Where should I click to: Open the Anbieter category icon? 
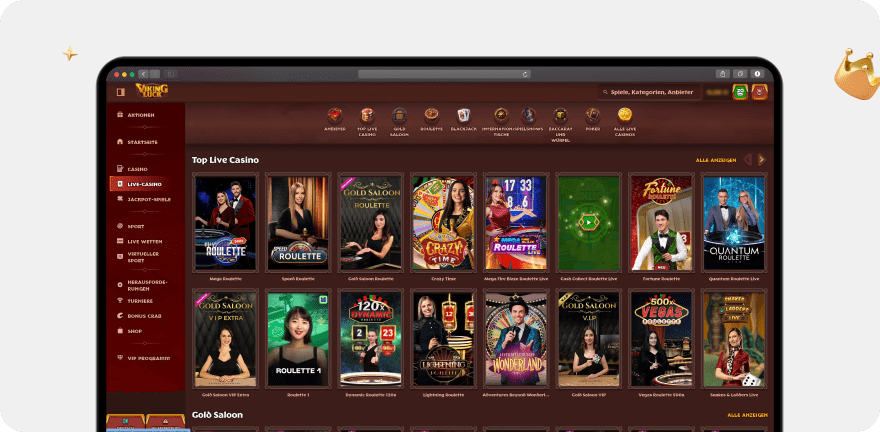click(334, 116)
